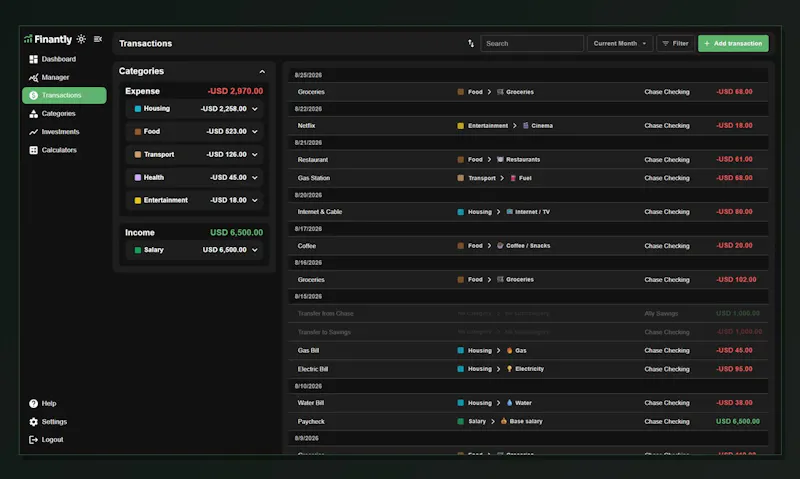The height and width of the screenshot is (479, 800).
Task: Click Ally Savings account label
Action: (x=661, y=314)
